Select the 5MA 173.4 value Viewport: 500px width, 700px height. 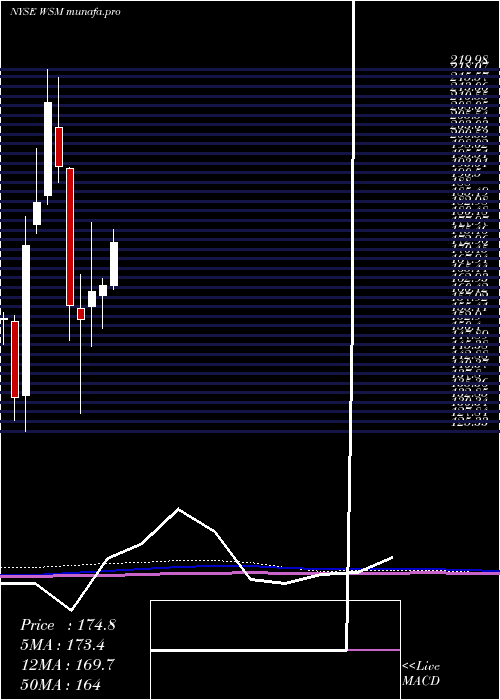[65, 645]
